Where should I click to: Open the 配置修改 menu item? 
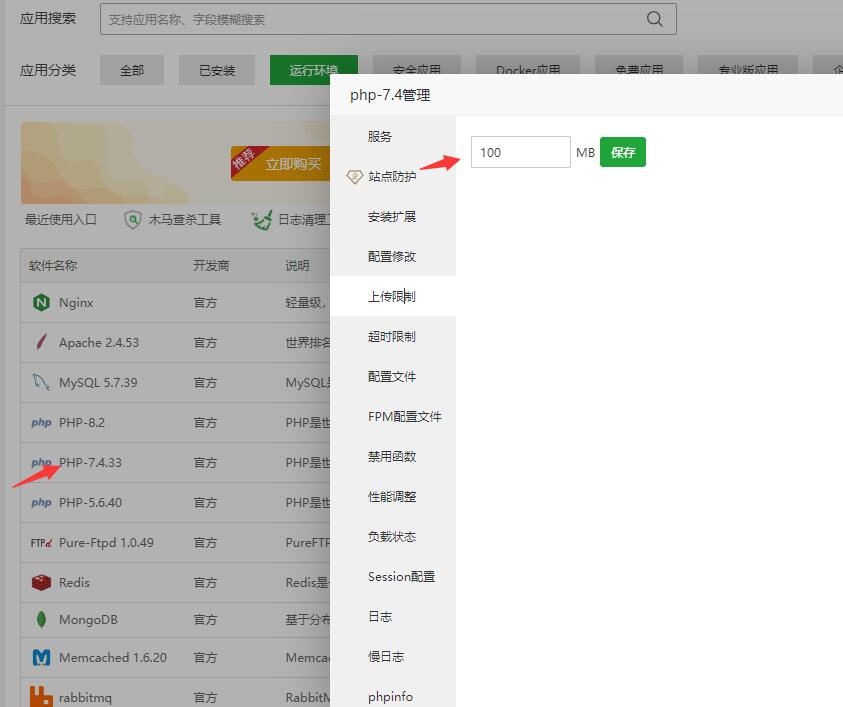(x=393, y=256)
